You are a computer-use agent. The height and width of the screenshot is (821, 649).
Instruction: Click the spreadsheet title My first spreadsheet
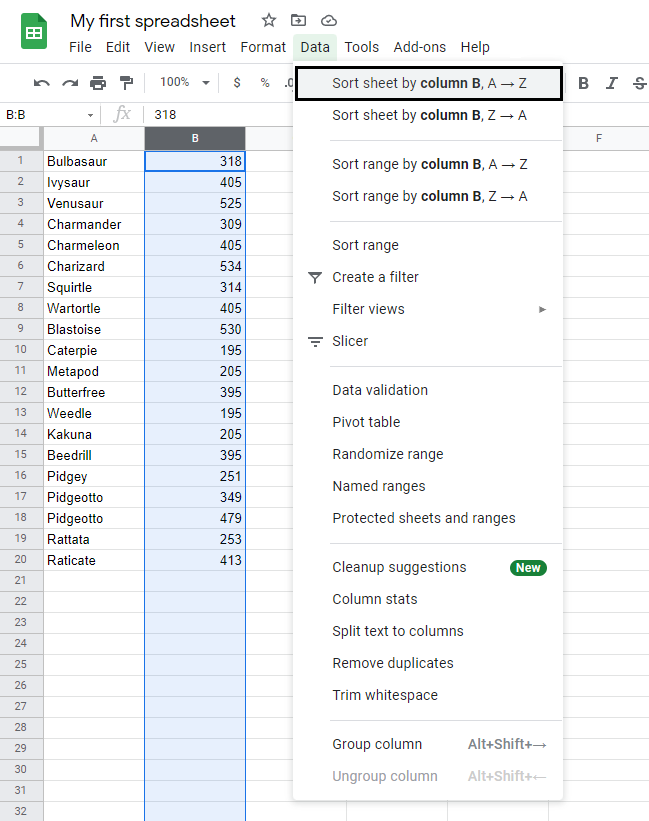tap(153, 21)
